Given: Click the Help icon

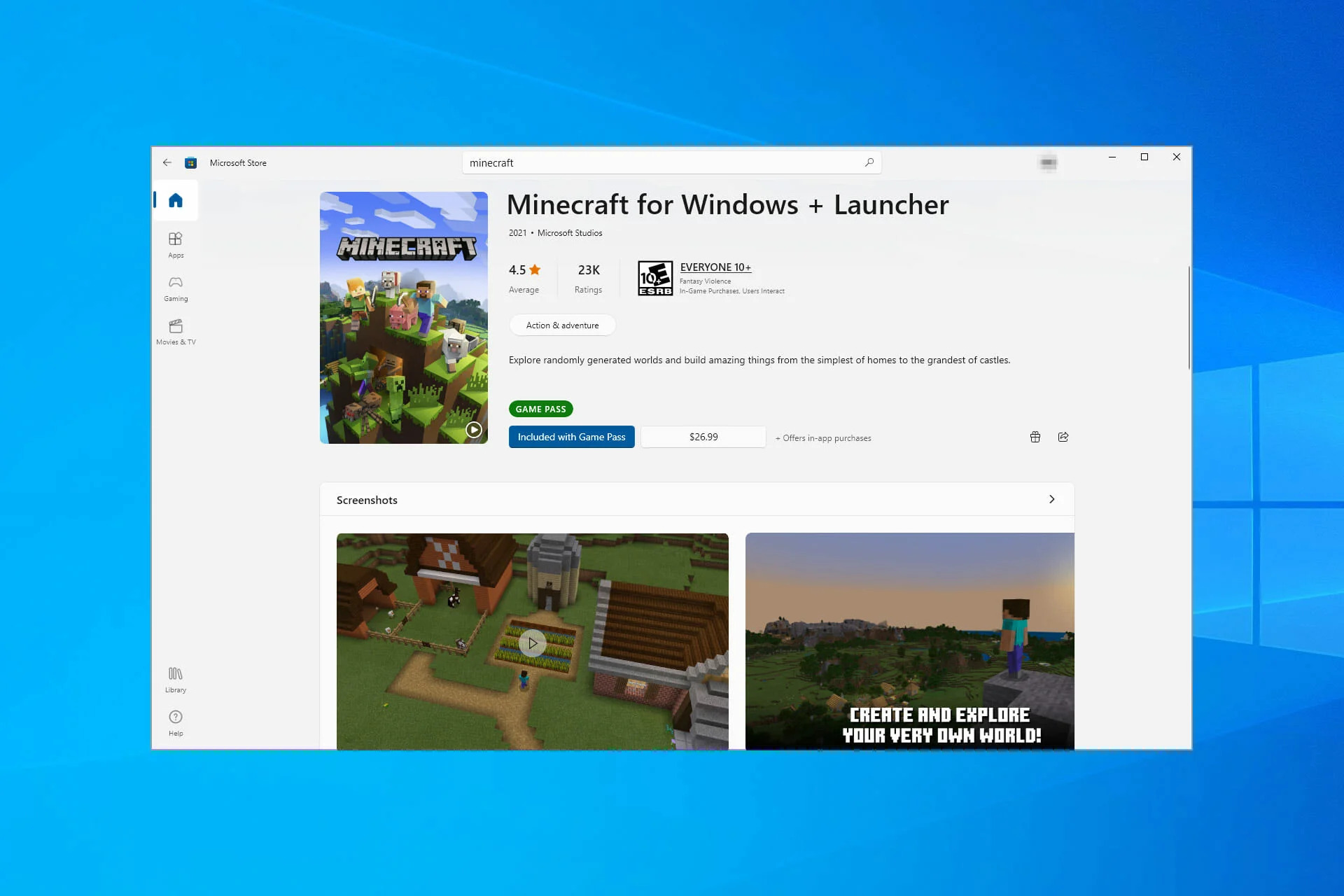Looking at the screenshot, I should pos(176,717).
